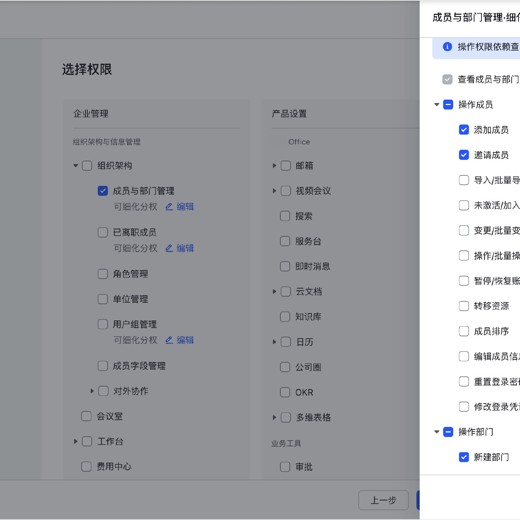Collapse the 组织架构 tree node

76,165
